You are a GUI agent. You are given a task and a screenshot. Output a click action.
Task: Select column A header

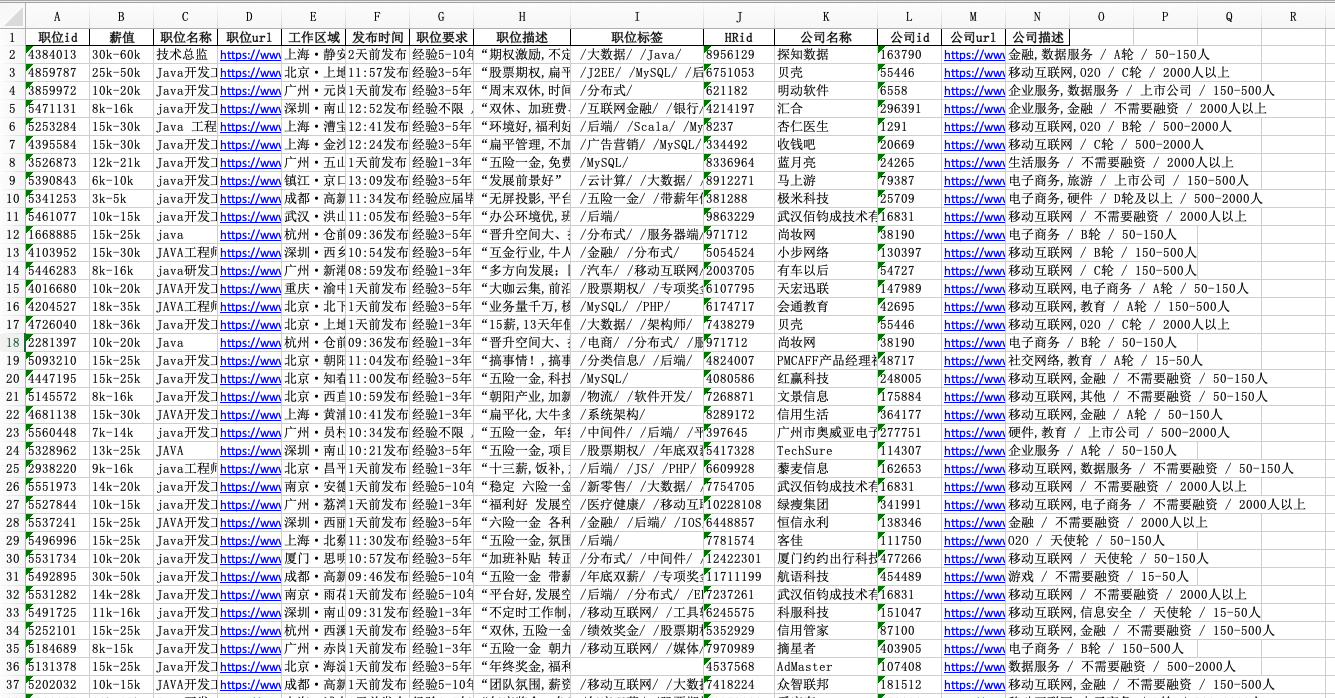57,17
